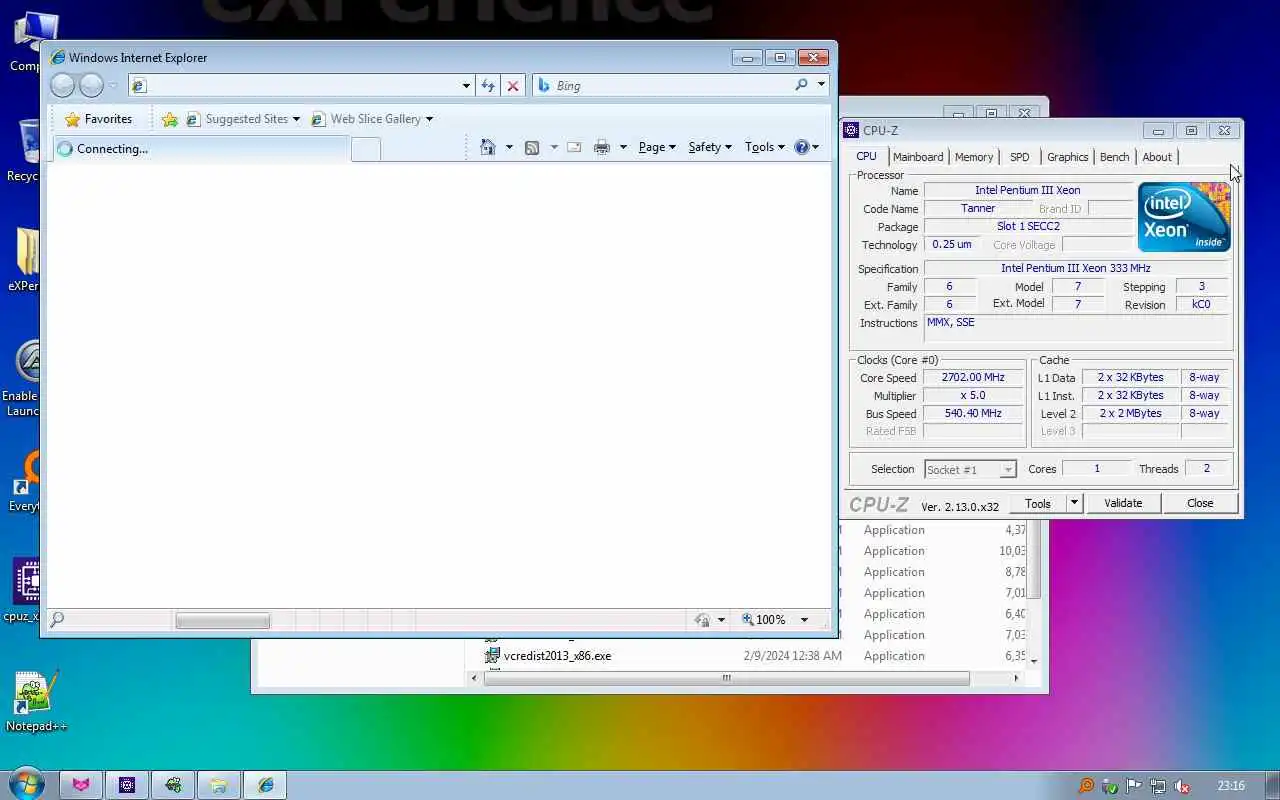Expand search provider dropdown next to Bing
Image resolution: width=1280 pixels, height=800 pixels.
821,85
